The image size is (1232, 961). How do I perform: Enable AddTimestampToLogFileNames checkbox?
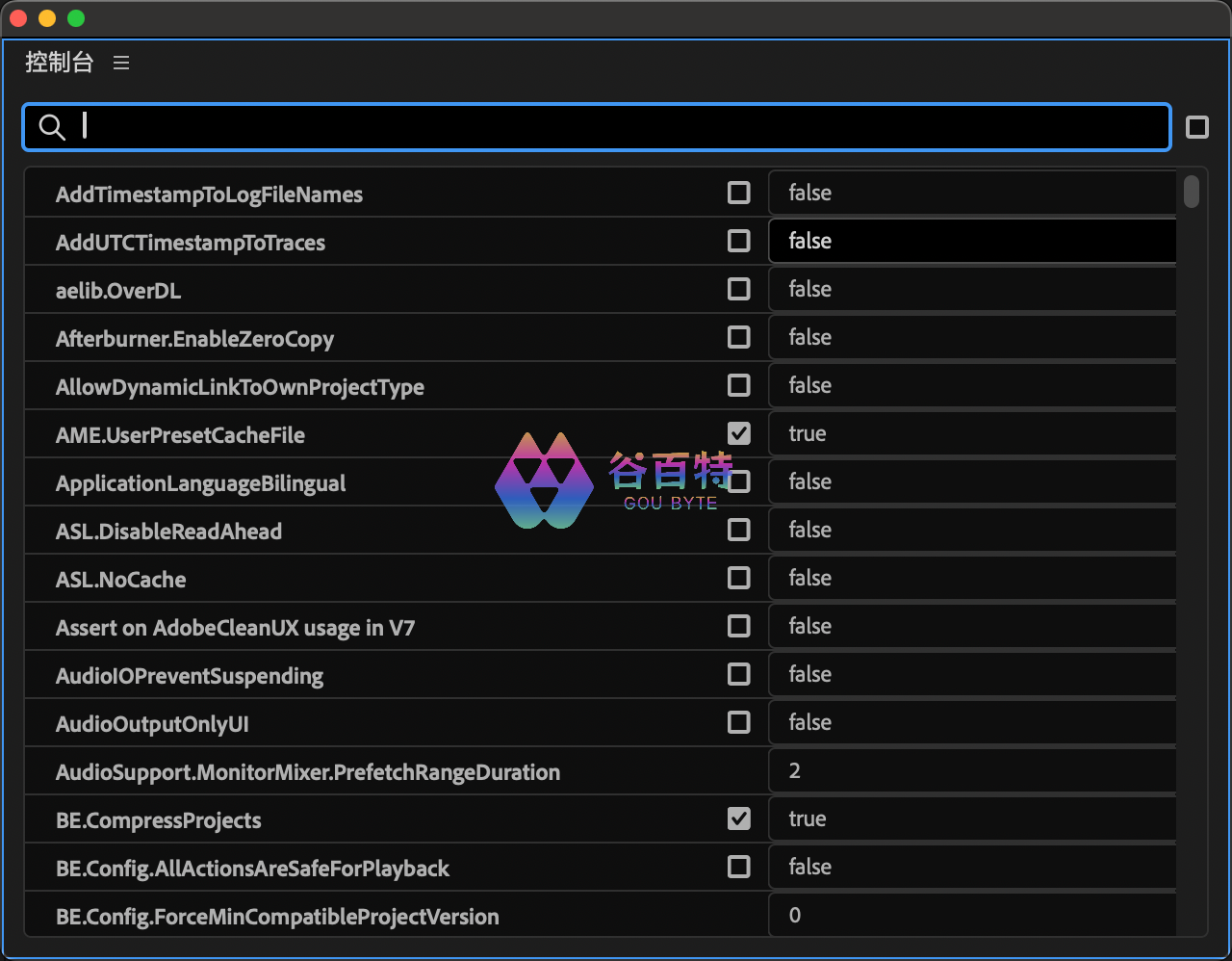(738, 193)
